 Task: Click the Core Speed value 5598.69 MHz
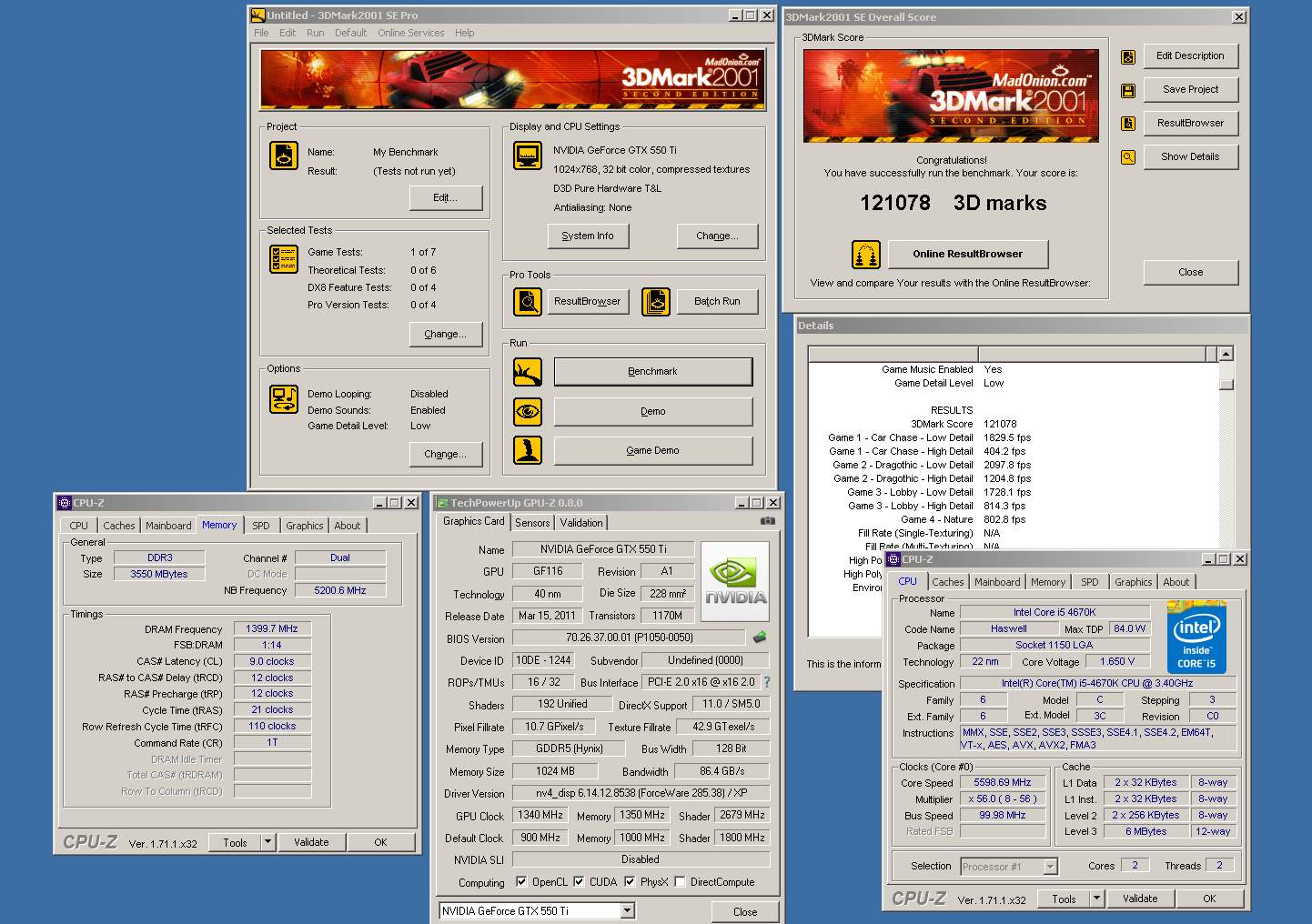[1003, 782]
